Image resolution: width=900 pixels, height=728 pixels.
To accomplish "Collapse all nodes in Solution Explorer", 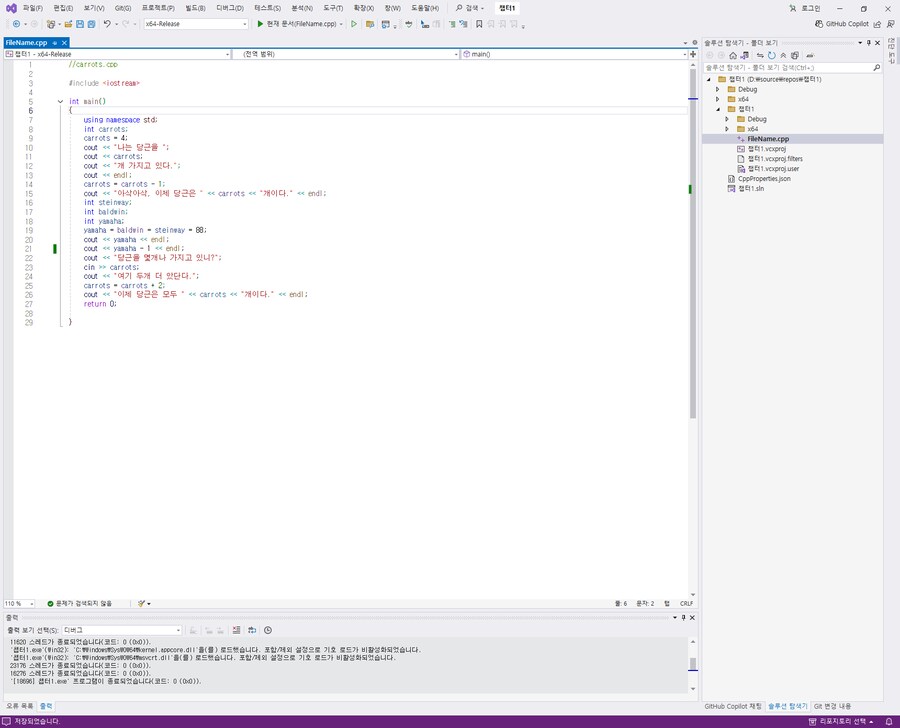I will click(x=783, y=56).
